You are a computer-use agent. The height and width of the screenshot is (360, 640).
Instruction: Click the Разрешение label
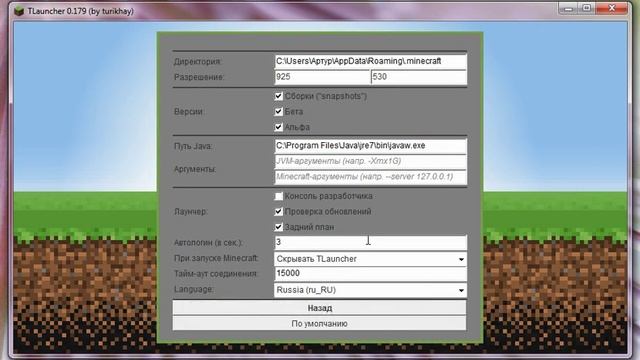click(199, 77)
